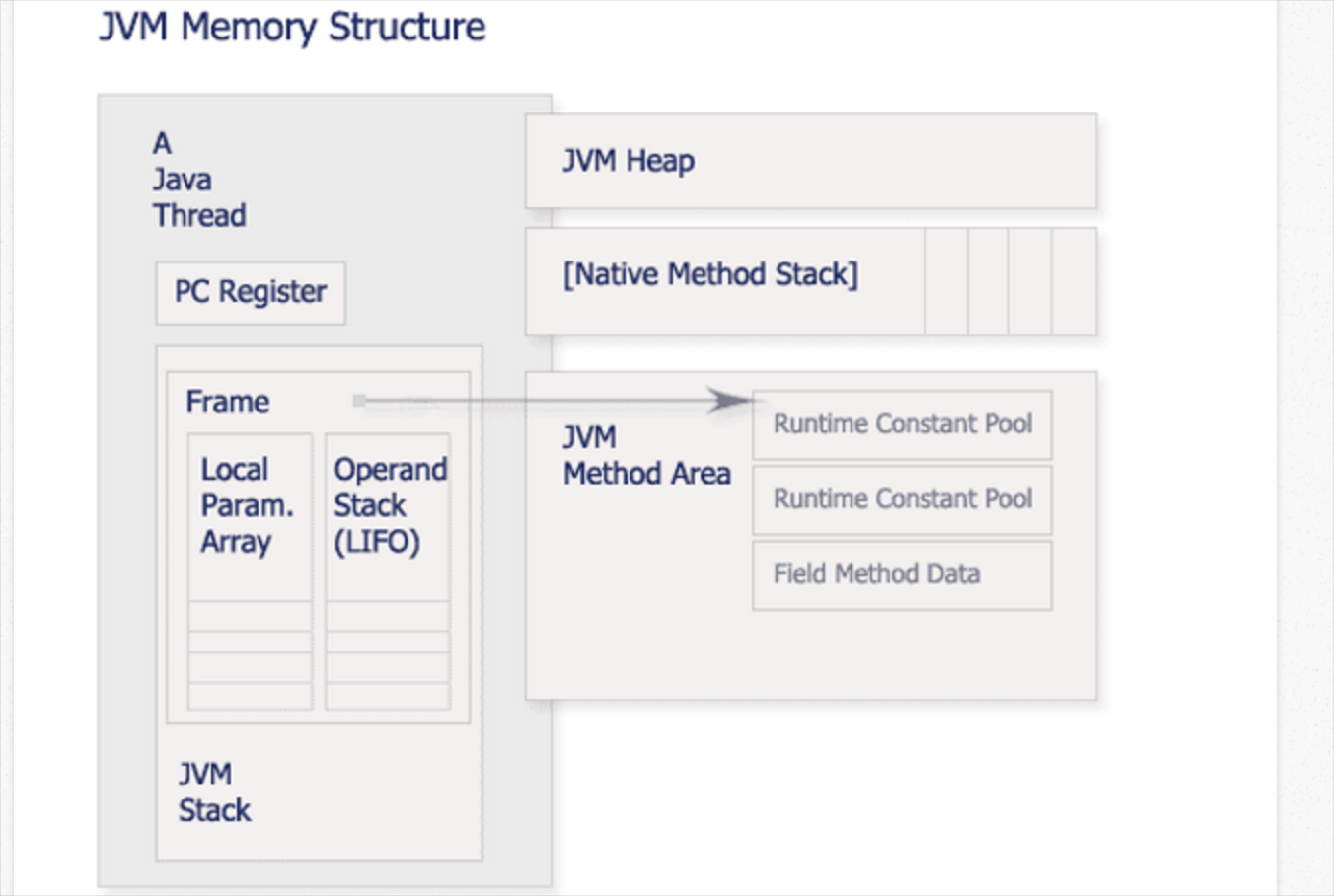Click the [Native Method Stack] label
Viewport: 1334px width, 896px height.
710,274
